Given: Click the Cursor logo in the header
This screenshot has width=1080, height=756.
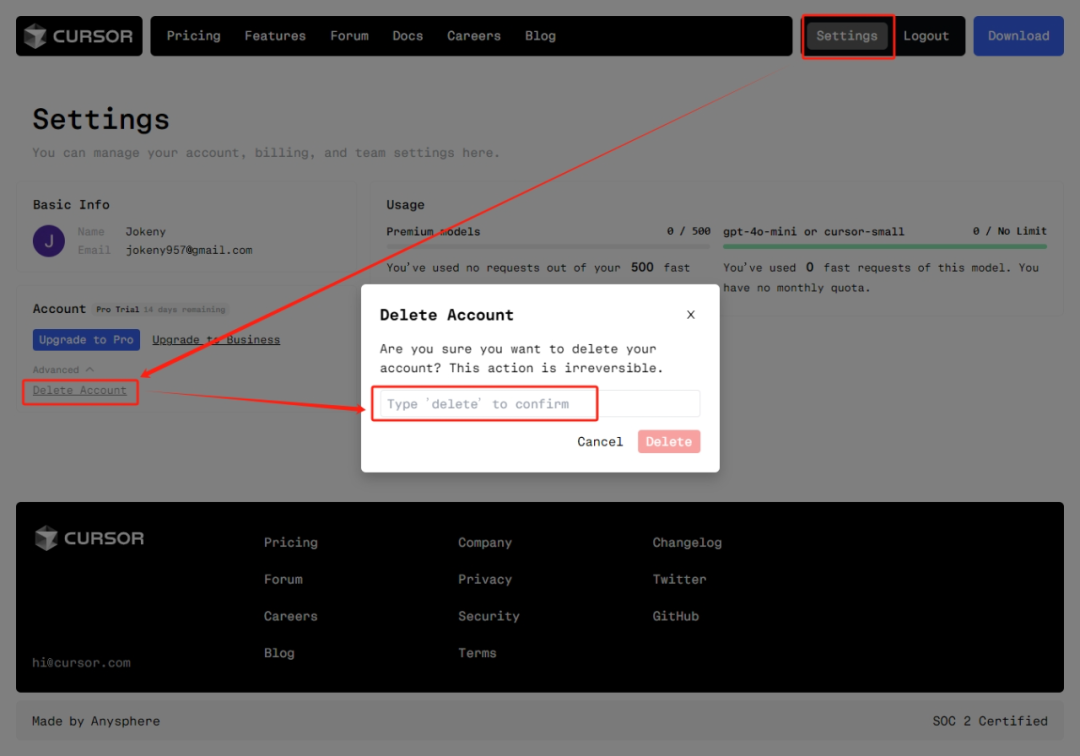Looking at the screenshot, I should (x=79, y=36).
